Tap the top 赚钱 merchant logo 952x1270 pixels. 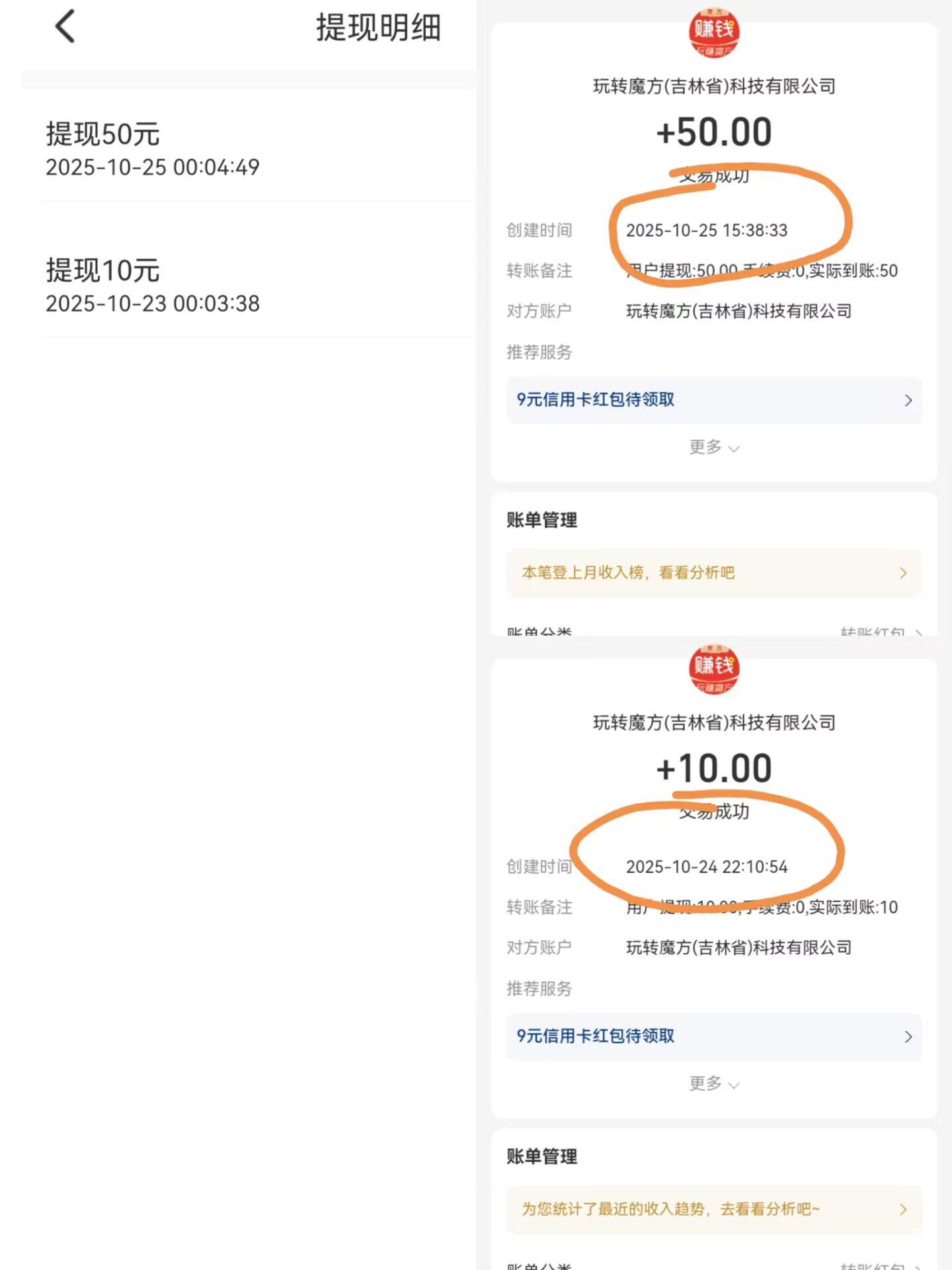[x=713, y=32]
